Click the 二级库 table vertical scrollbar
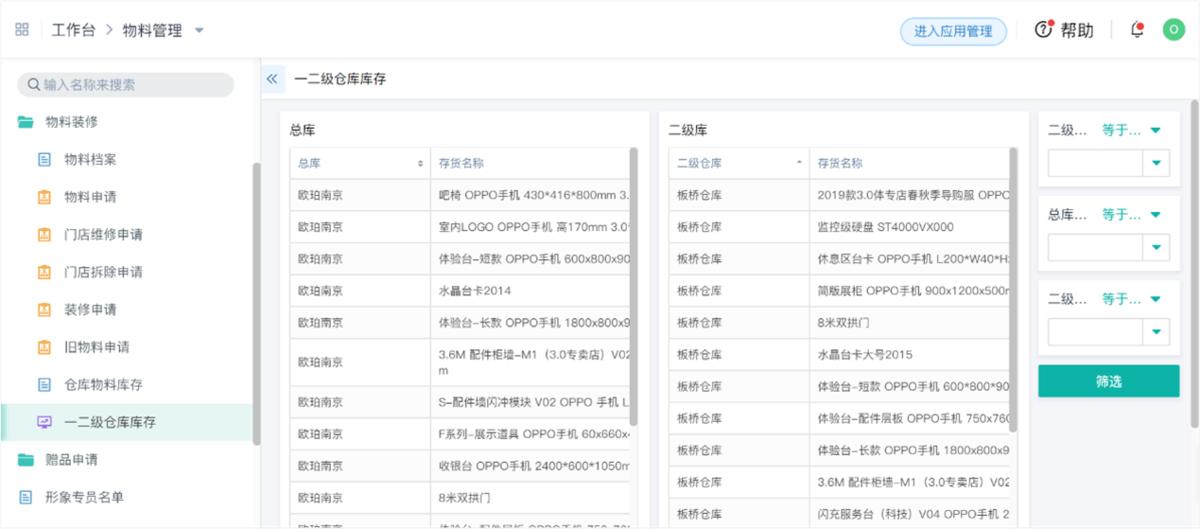The width and height of the screenshot is (1200, 529). 1013,290
